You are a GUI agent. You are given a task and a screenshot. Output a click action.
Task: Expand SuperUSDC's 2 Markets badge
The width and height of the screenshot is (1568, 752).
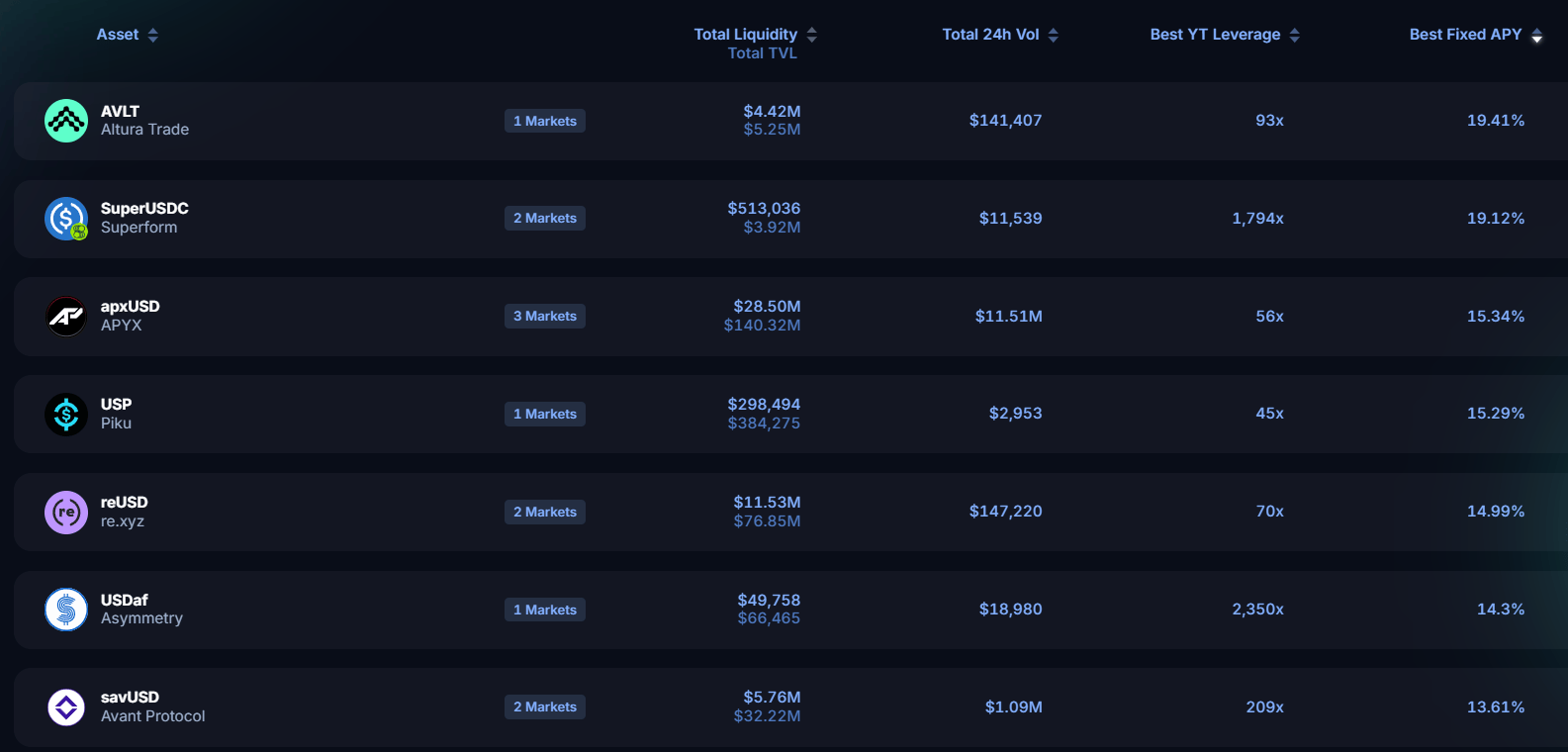[545, 219]
